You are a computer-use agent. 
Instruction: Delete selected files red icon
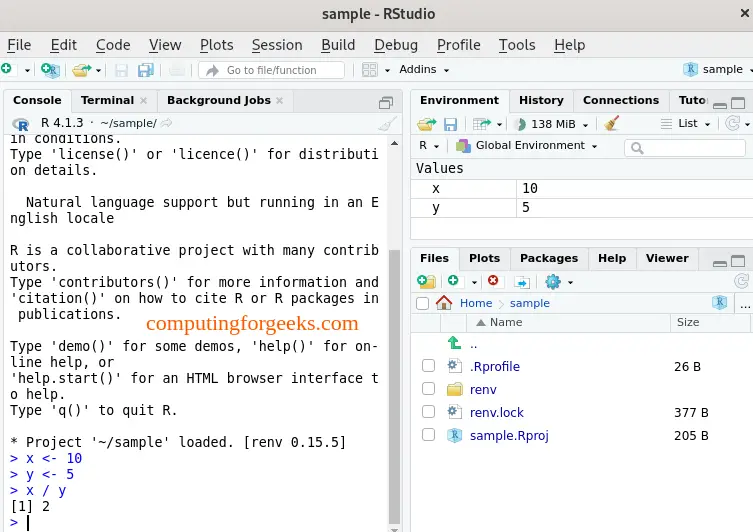[493, 280]
